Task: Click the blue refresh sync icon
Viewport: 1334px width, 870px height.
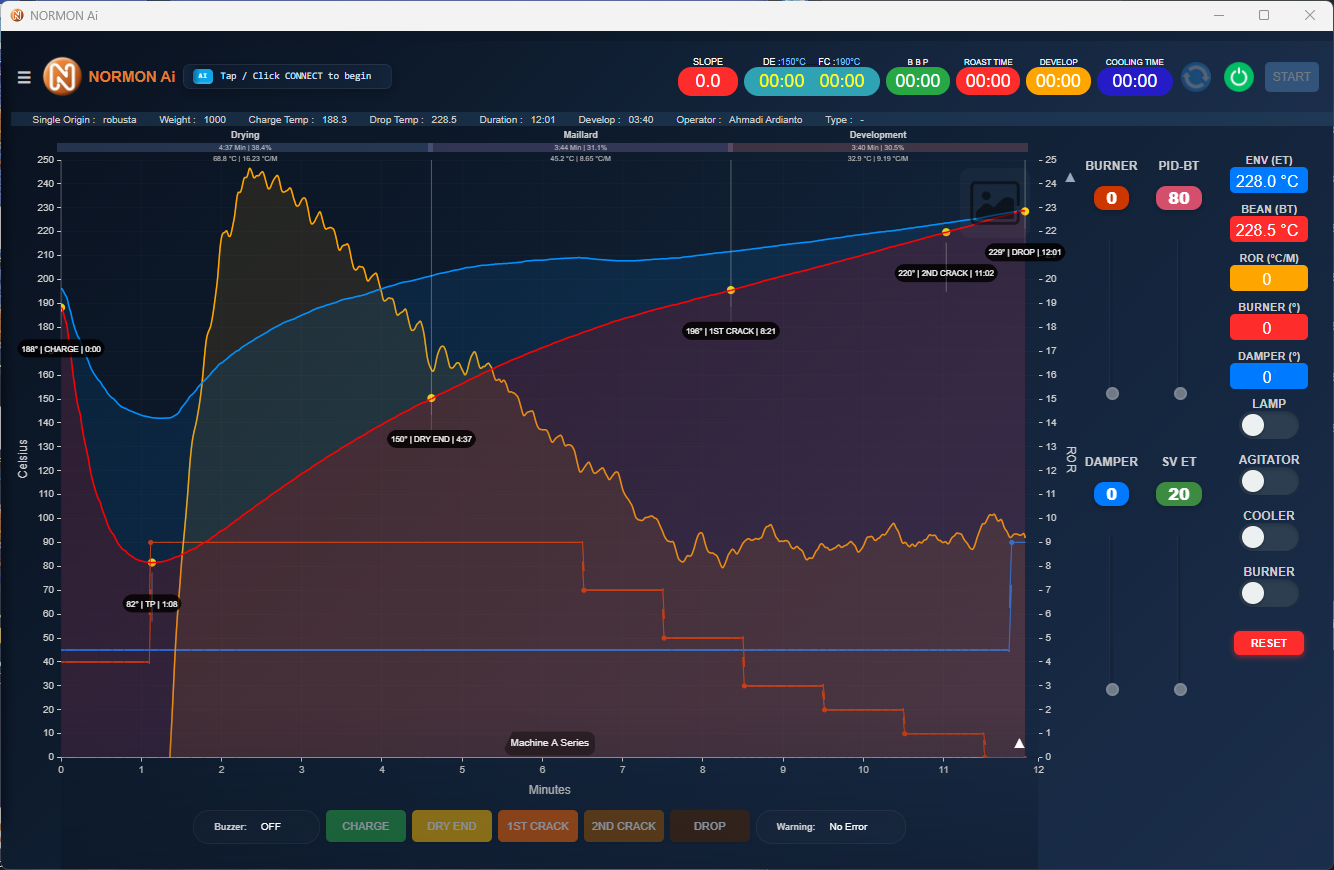Action: click(x=1196, y=77)
